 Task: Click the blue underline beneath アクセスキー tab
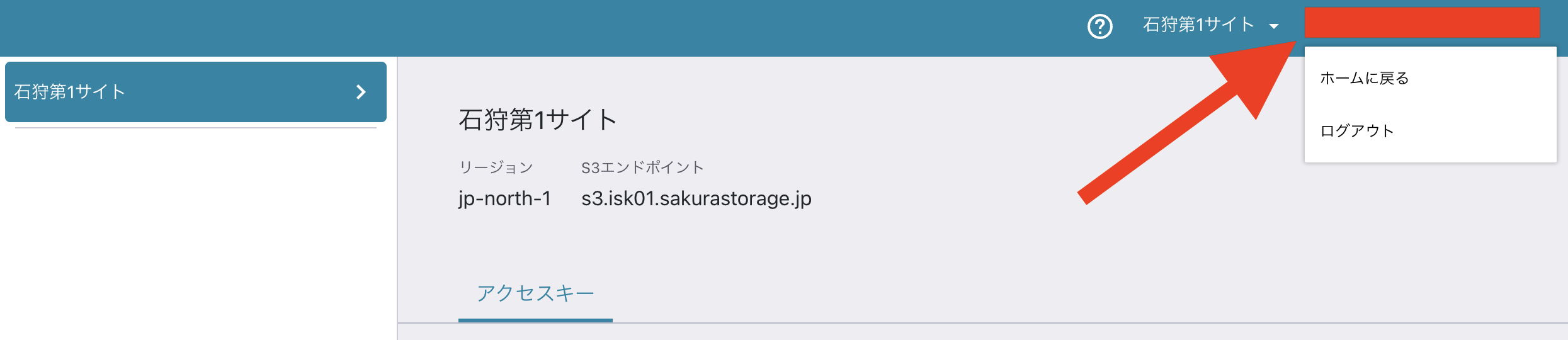(x=535, y=320)
